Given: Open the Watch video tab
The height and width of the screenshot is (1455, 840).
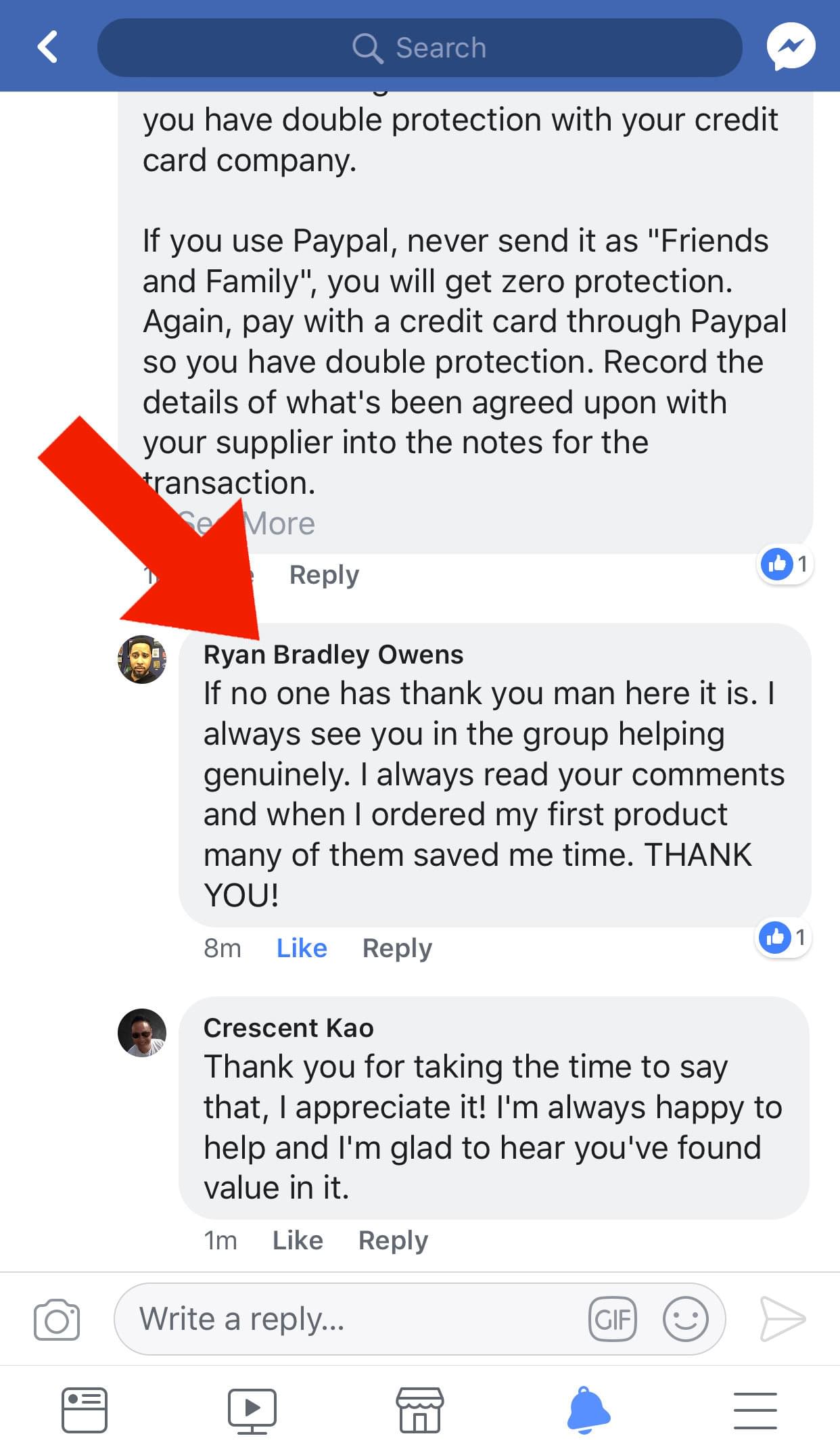Looking at the screenshot, I should pos(252,1411).
